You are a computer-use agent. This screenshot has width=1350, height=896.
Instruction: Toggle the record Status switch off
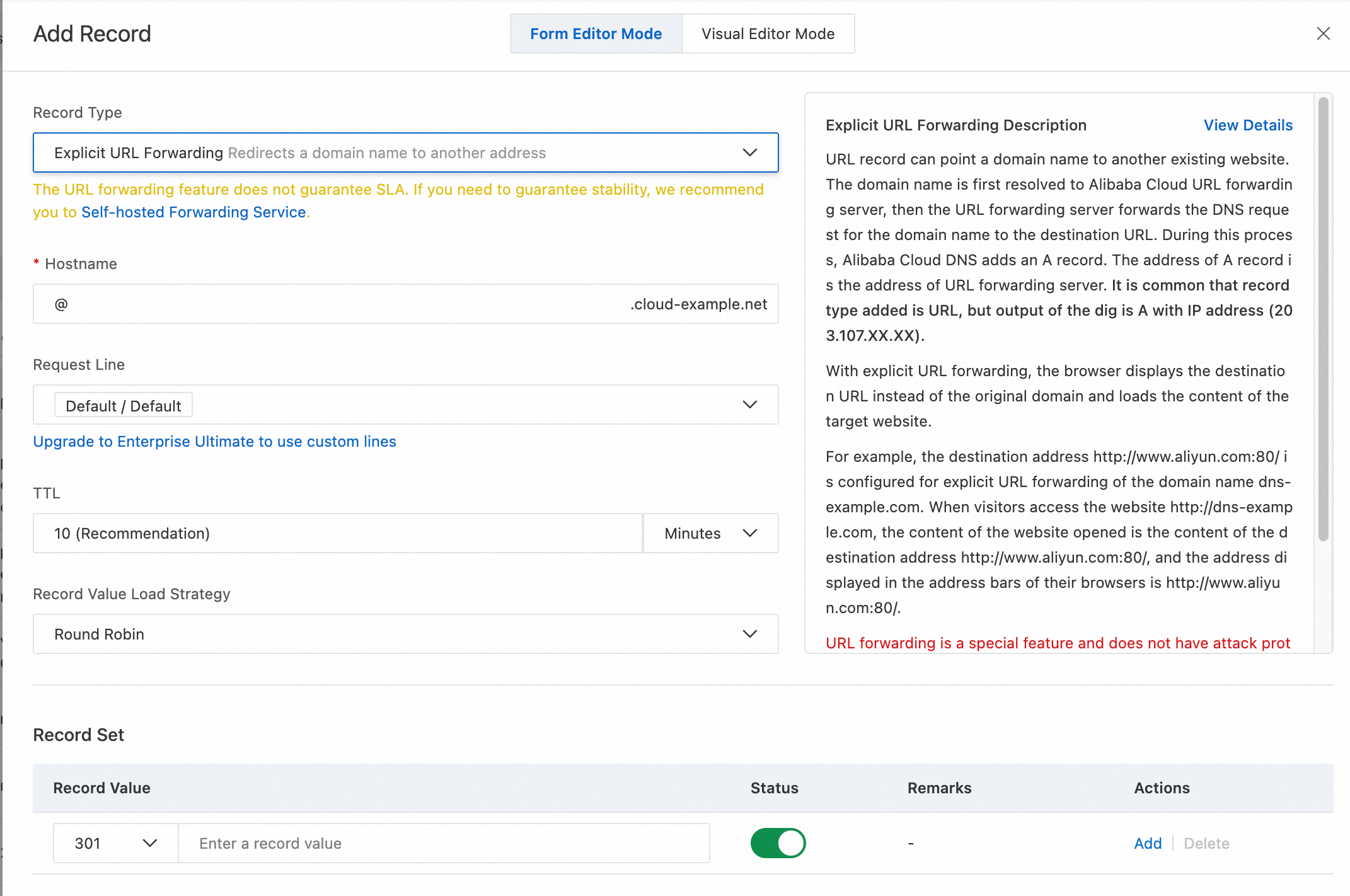[x=778, y=844]
